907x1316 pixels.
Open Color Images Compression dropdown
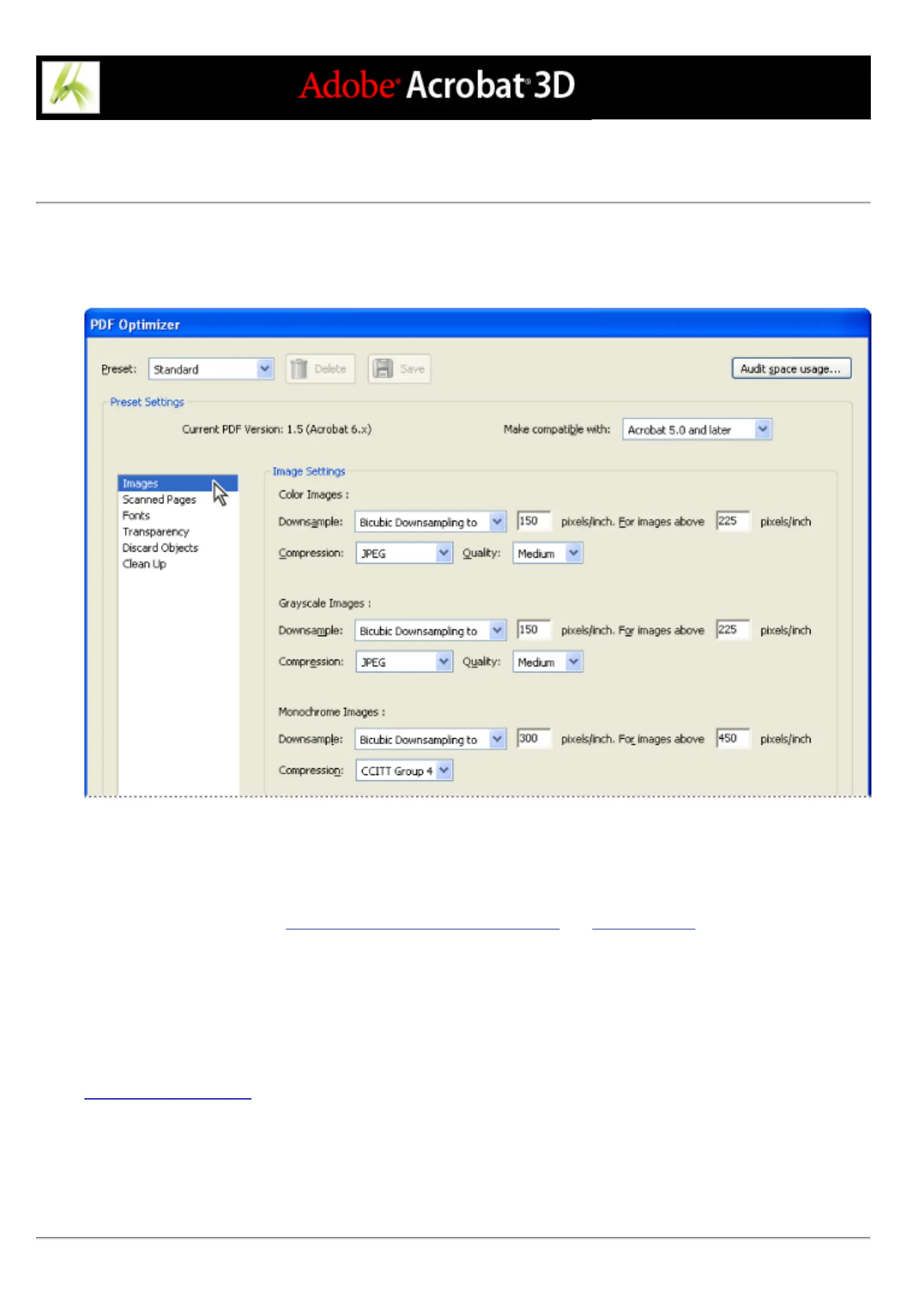coord(404,554)
